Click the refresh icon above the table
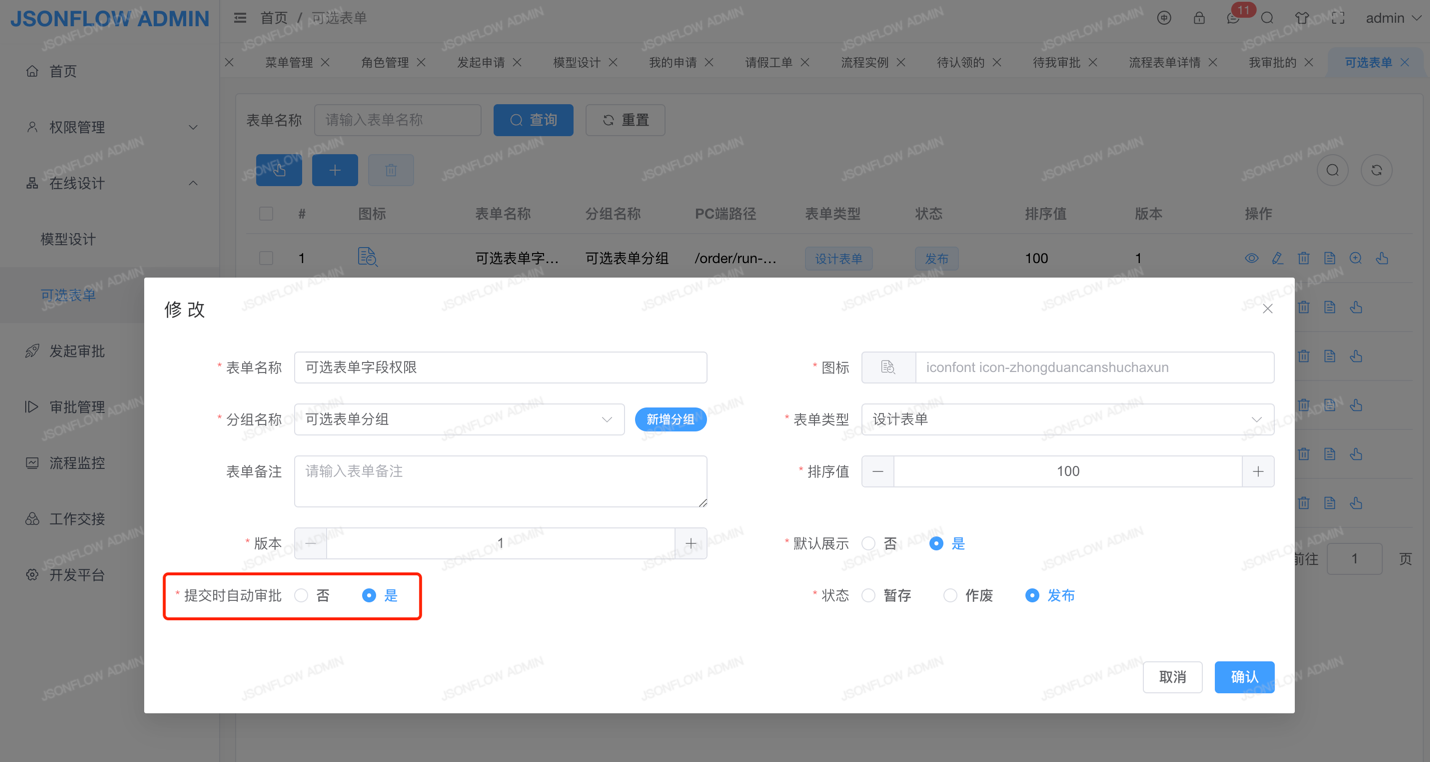Viewport: 1430px width, 762px height. click(x=1376, y=171)
